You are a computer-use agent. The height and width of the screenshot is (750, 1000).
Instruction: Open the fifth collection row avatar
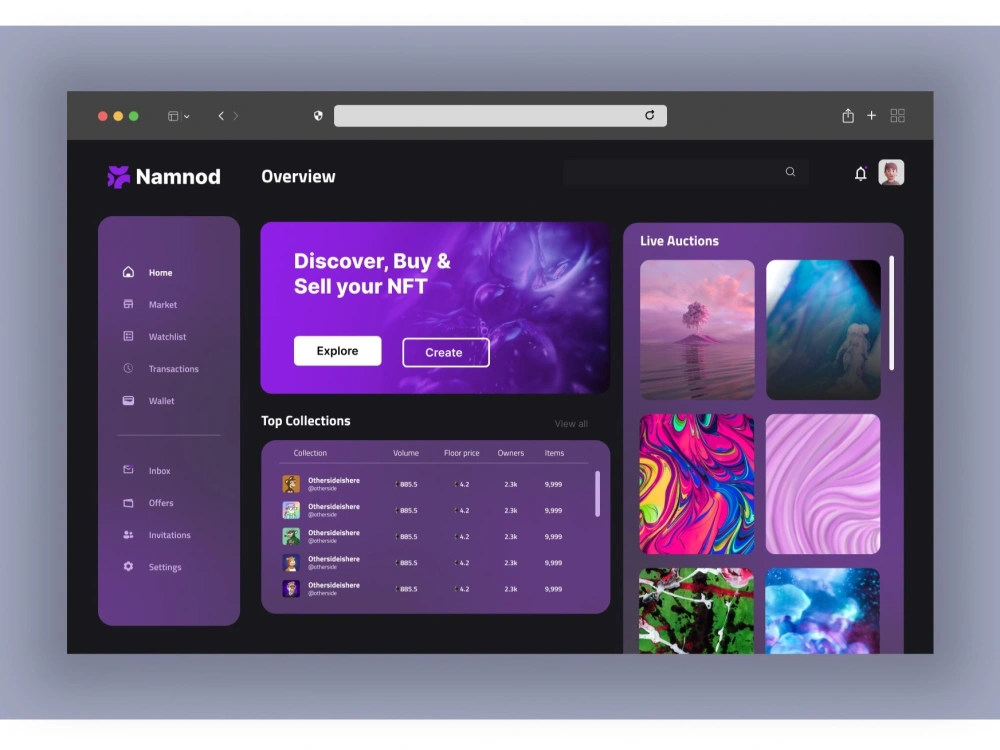tap(291, 589)
